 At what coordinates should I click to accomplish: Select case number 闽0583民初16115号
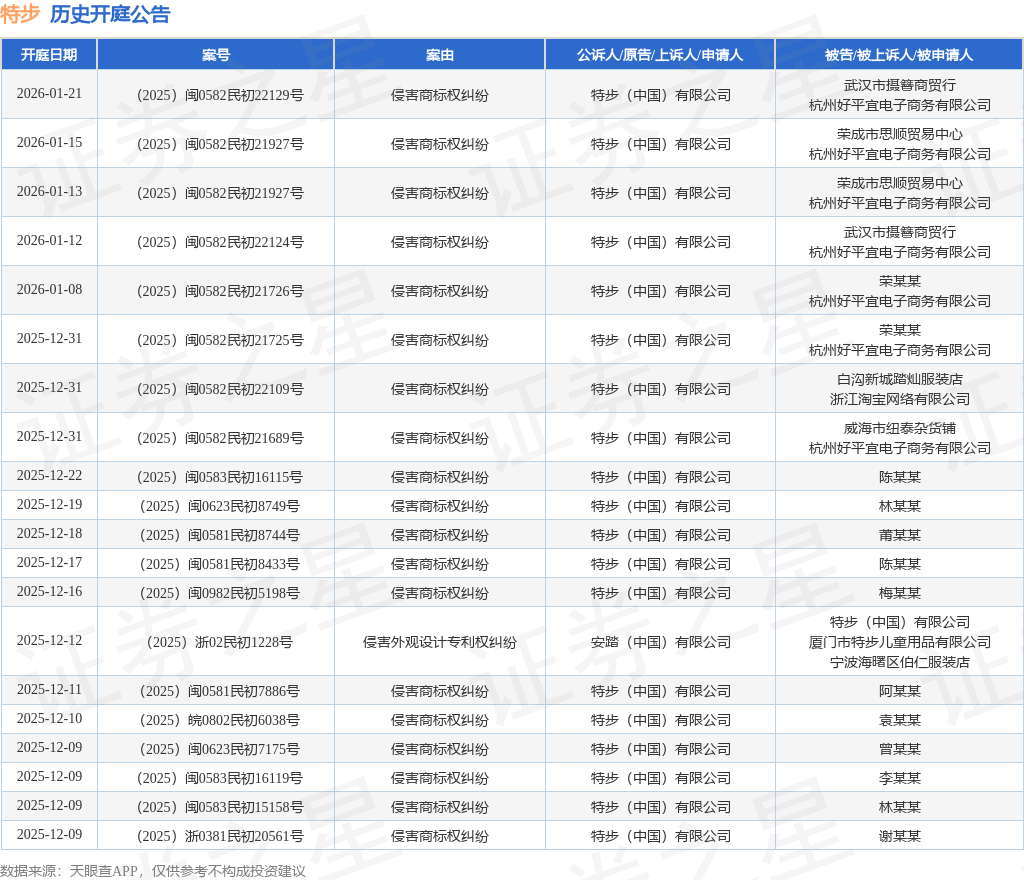tap(220, 477)
